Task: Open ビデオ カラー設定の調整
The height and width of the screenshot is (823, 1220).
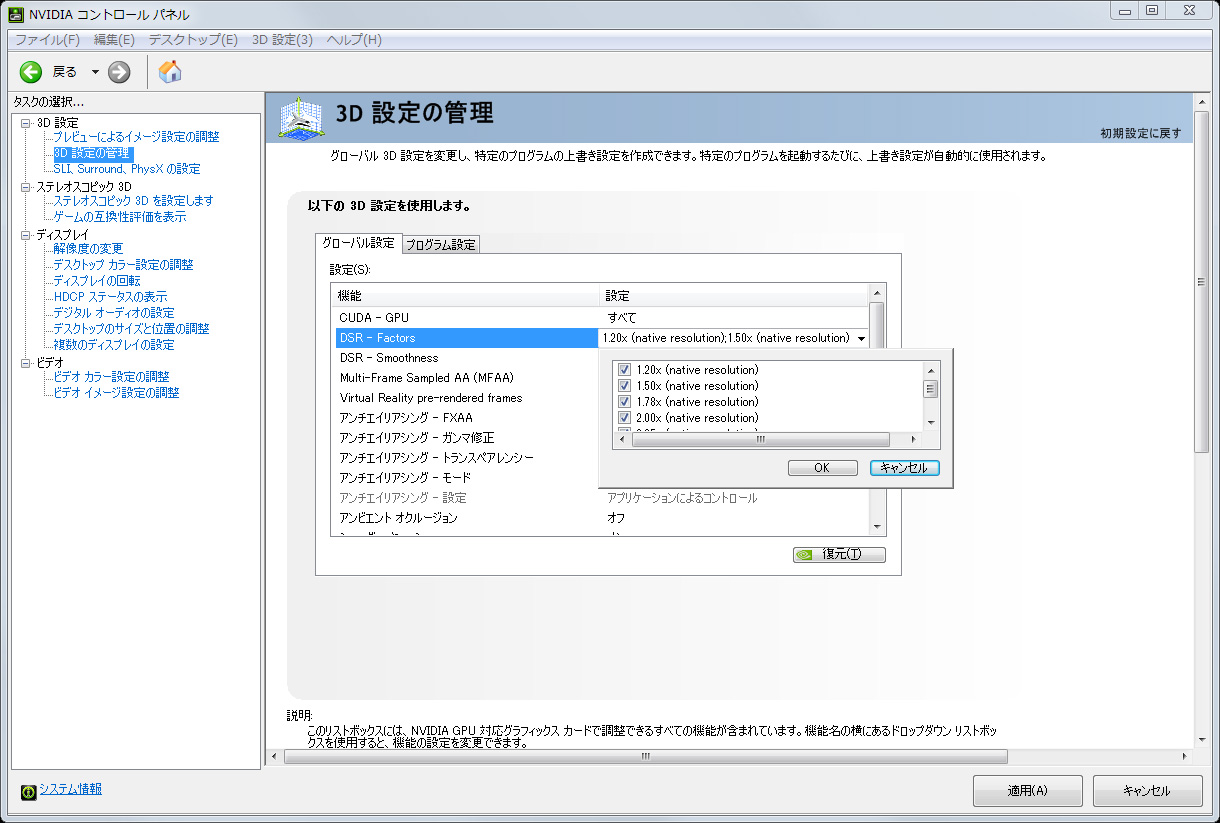Action: pyautogui.click(x=111, y=377)
